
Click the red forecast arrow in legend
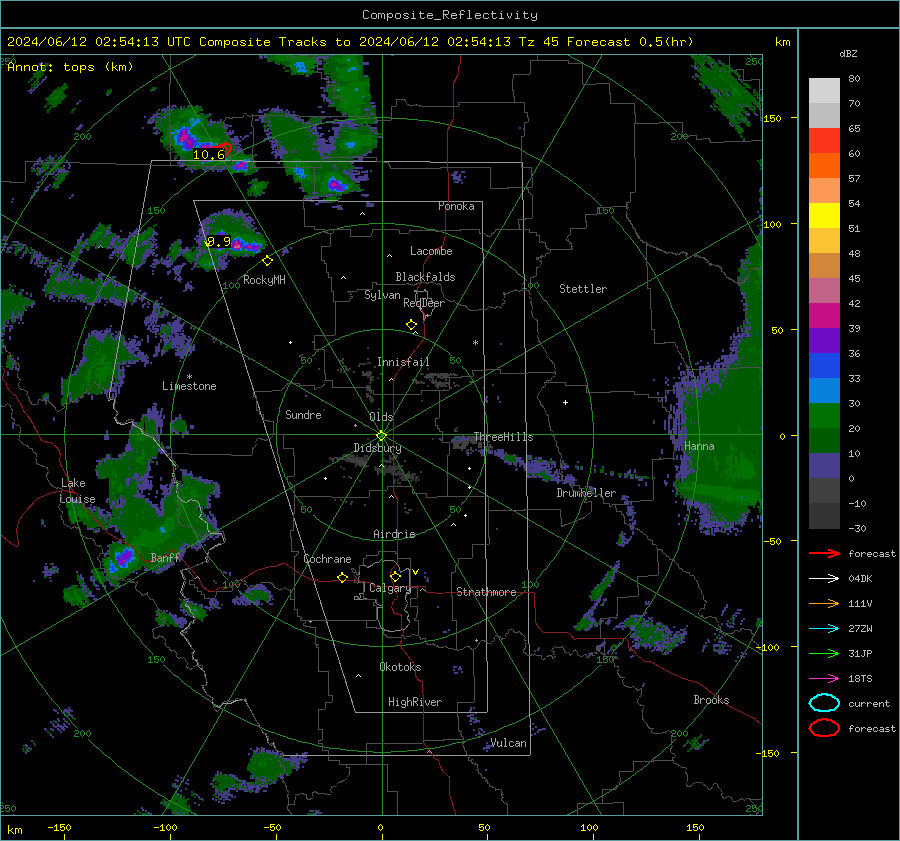point(824,553)
